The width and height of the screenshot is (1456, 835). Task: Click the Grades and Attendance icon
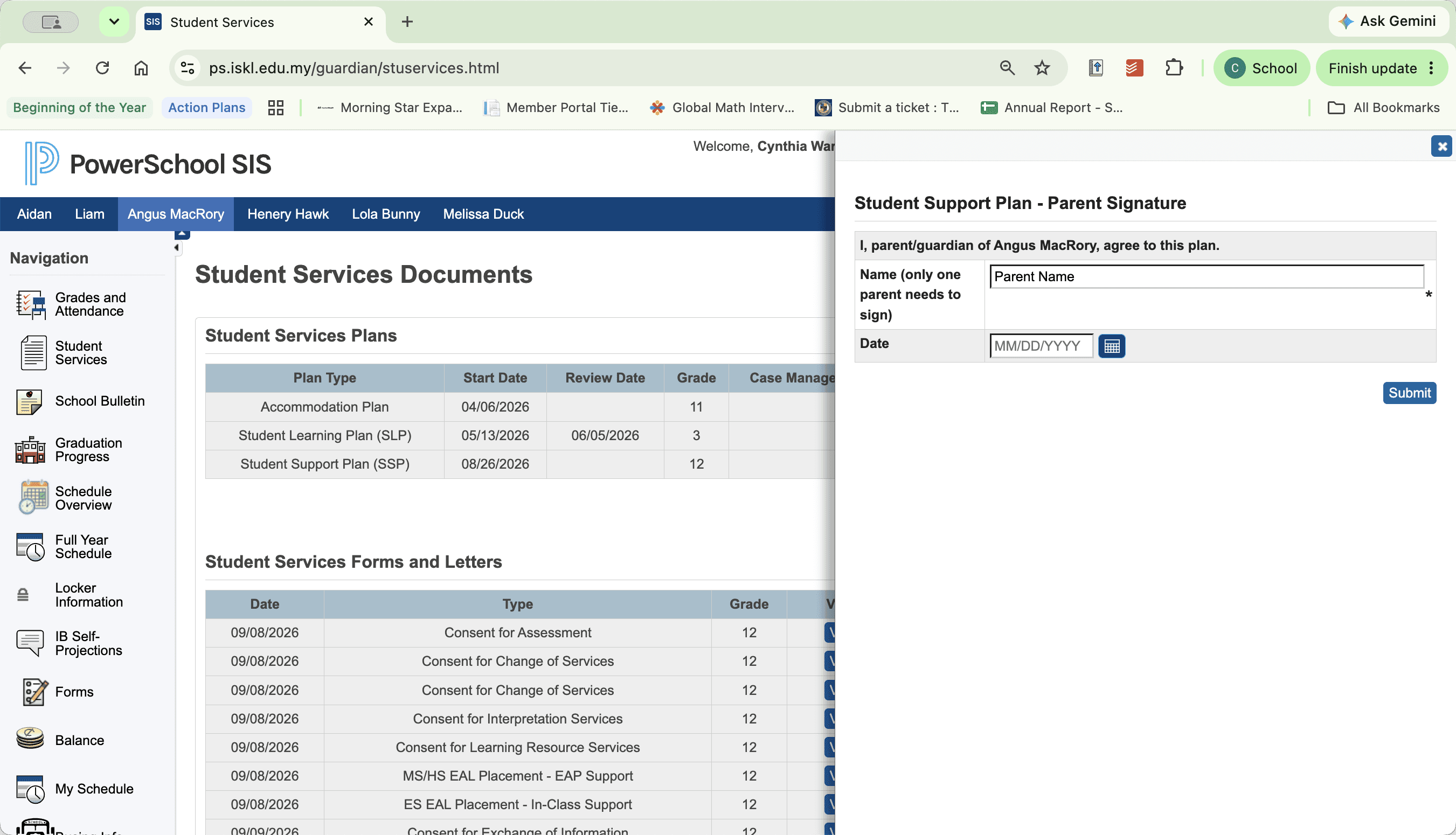(30, 304)
